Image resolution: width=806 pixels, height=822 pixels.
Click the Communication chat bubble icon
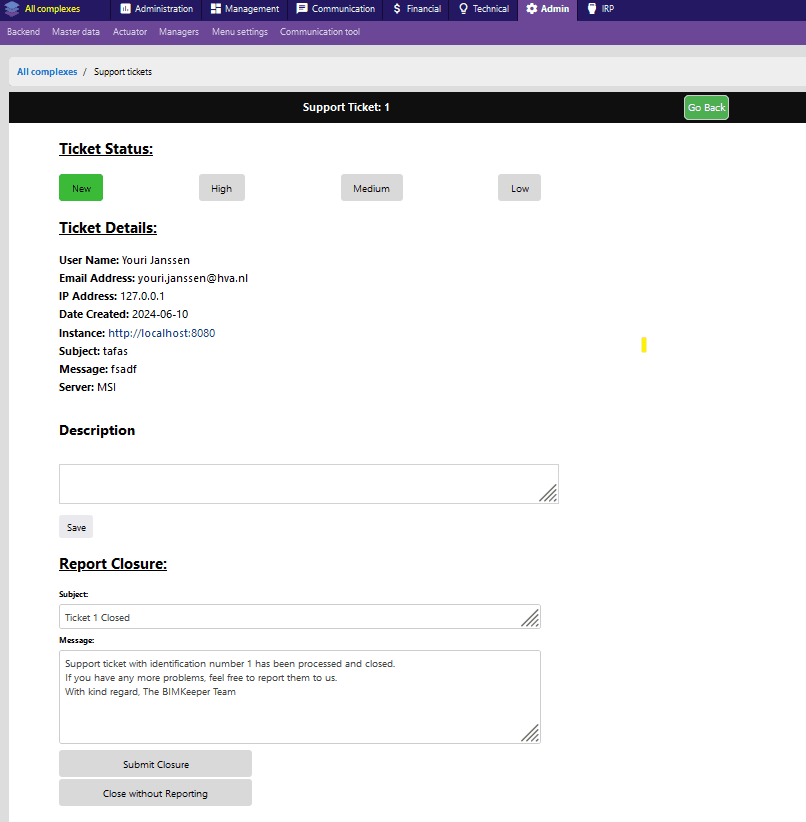302,9
